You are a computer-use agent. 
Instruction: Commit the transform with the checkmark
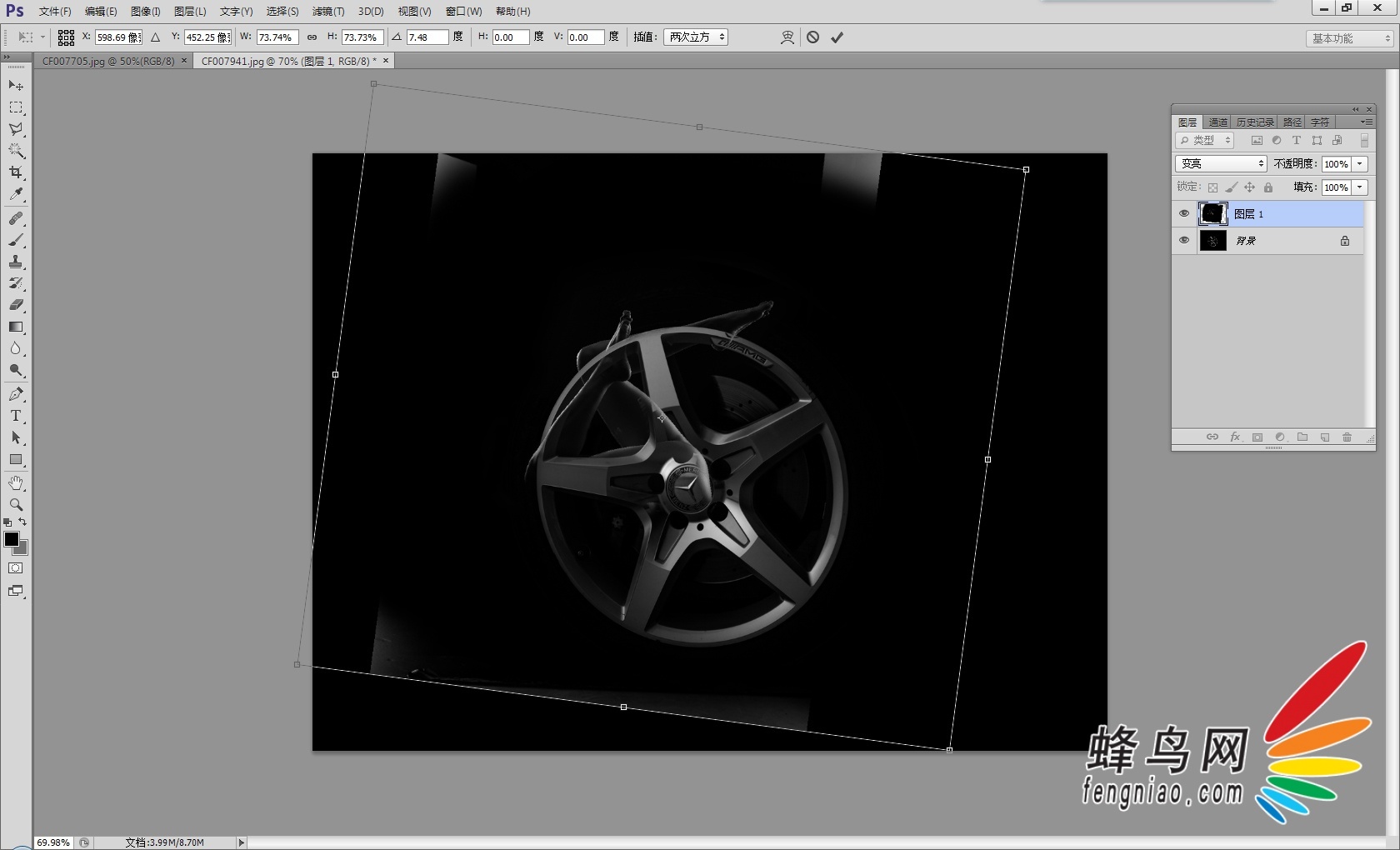(837, 37)
